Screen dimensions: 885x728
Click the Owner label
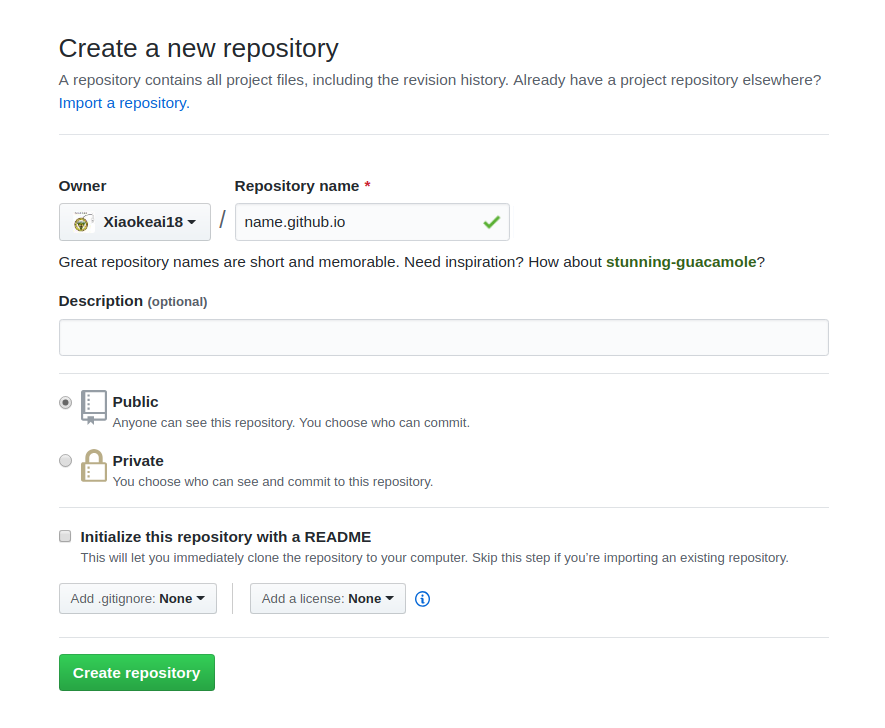pos(82,186)
